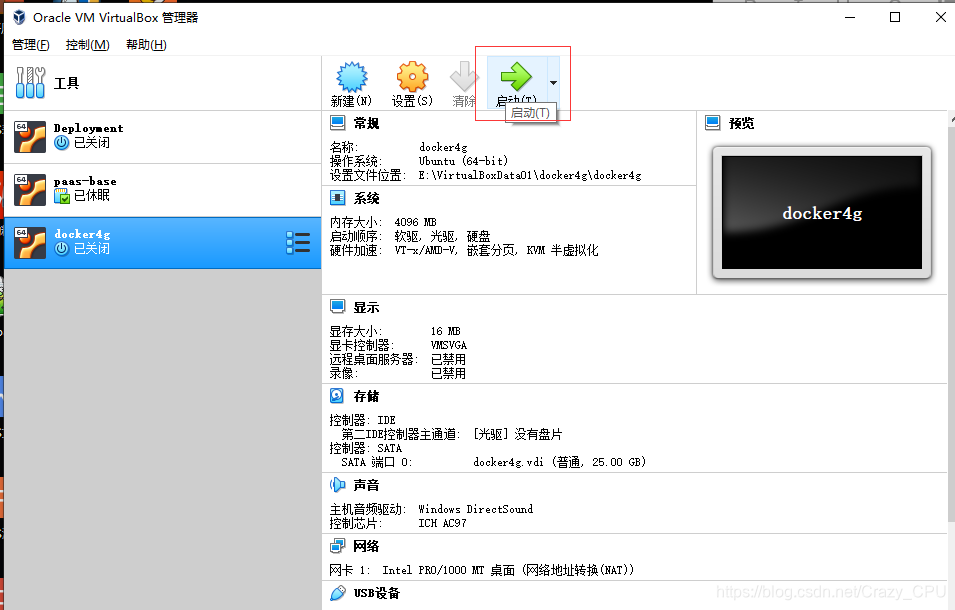This screenshot has height=610, width=955.
Task: Click the Ubuntu (64-bit) operating system value
Action: coord(463,161)
